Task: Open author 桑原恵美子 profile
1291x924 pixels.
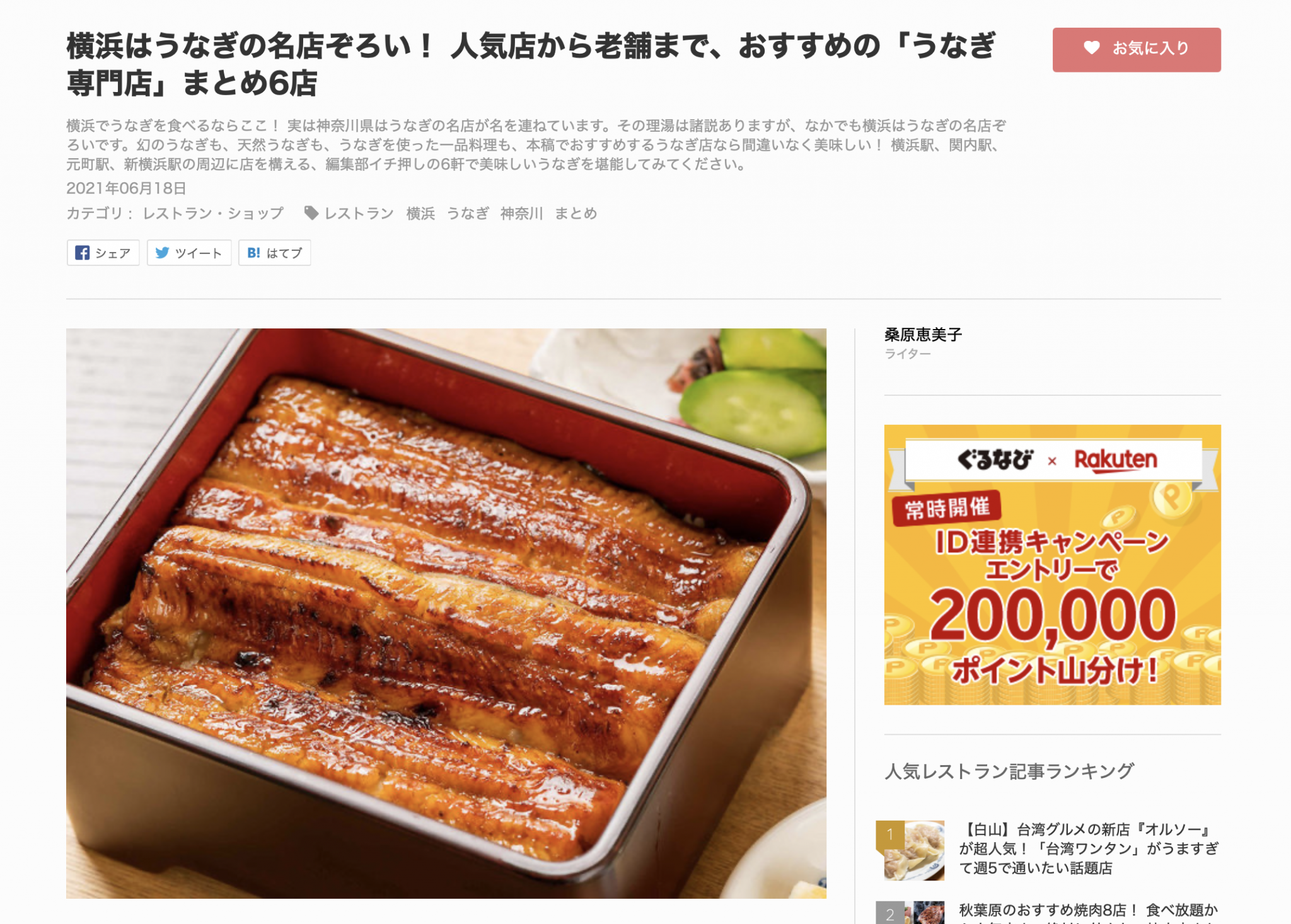Action: 923,335
